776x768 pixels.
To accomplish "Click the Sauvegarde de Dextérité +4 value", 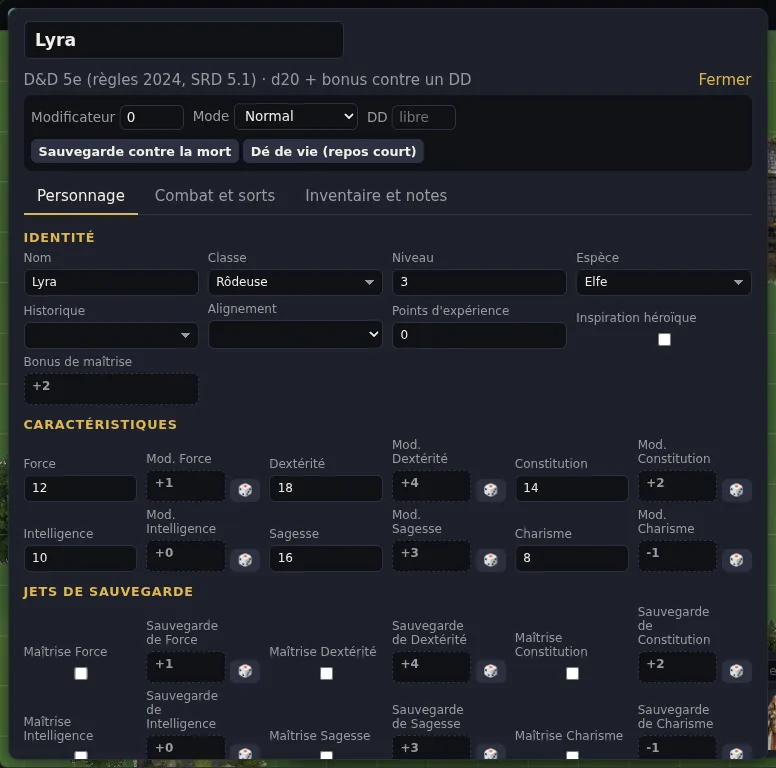I will (x=432, y=667).
